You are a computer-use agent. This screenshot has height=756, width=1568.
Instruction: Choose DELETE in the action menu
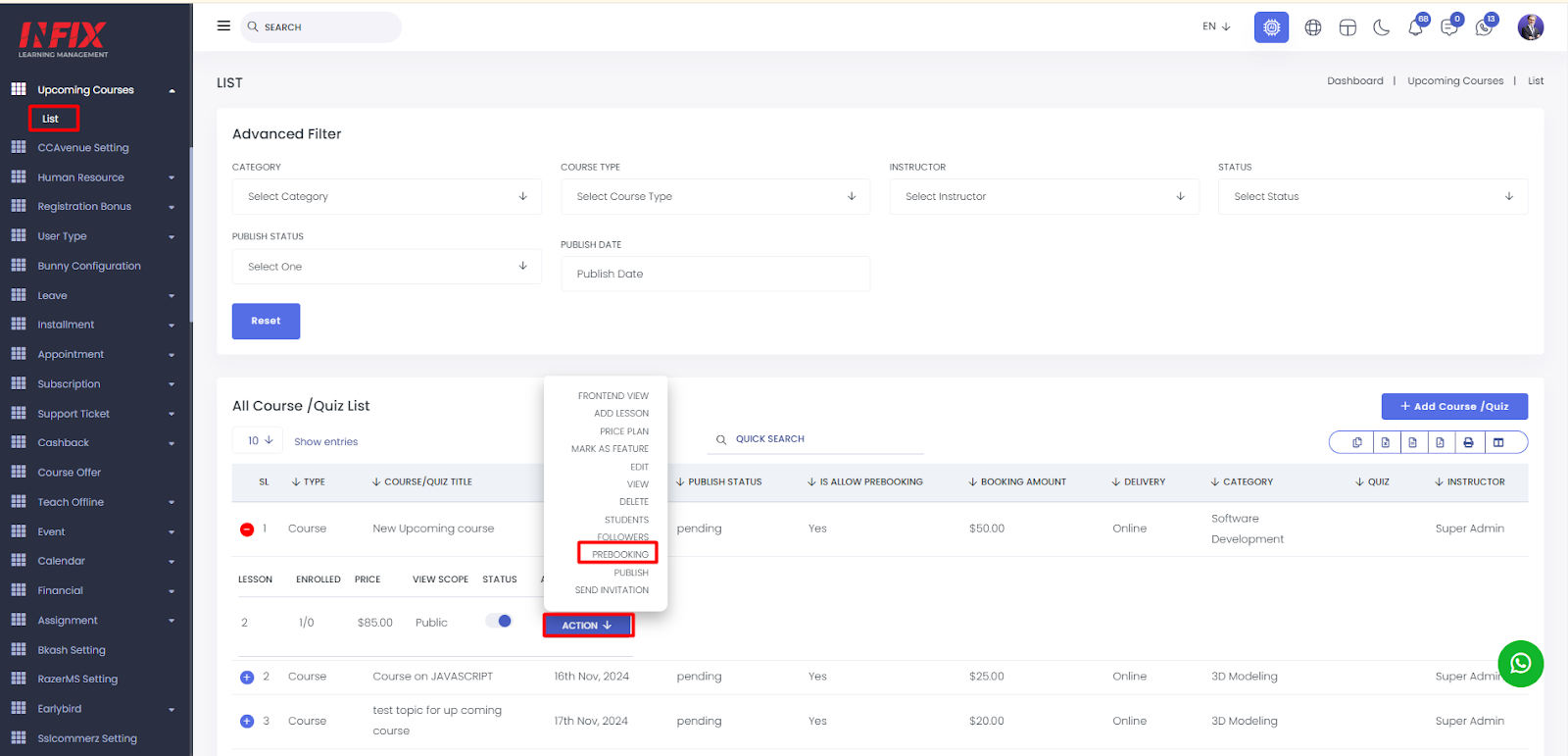(x=634, y=502)
